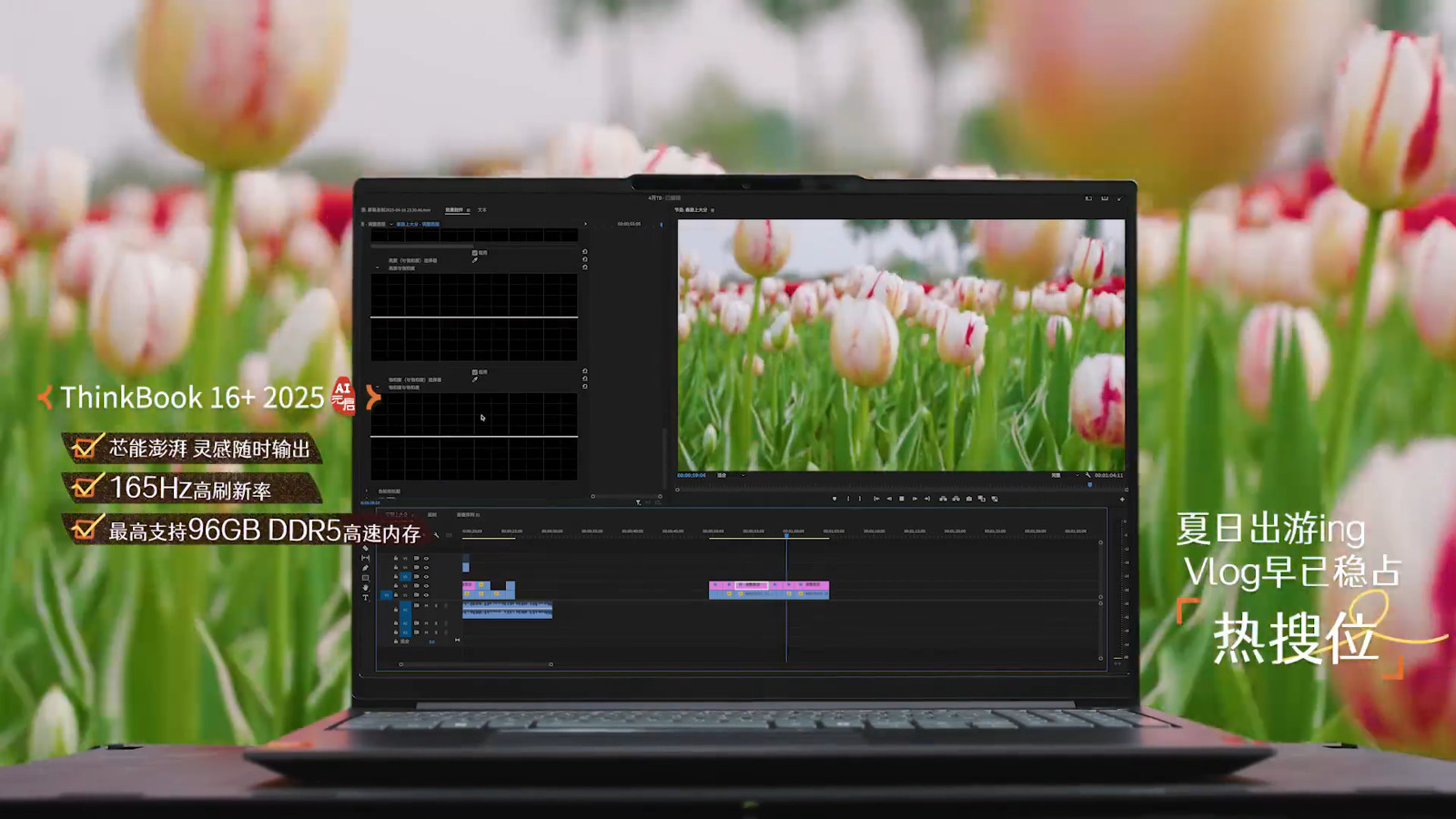
Task: Open the 完整 playback resolution dropdown
Action: tap(1066, 475)
